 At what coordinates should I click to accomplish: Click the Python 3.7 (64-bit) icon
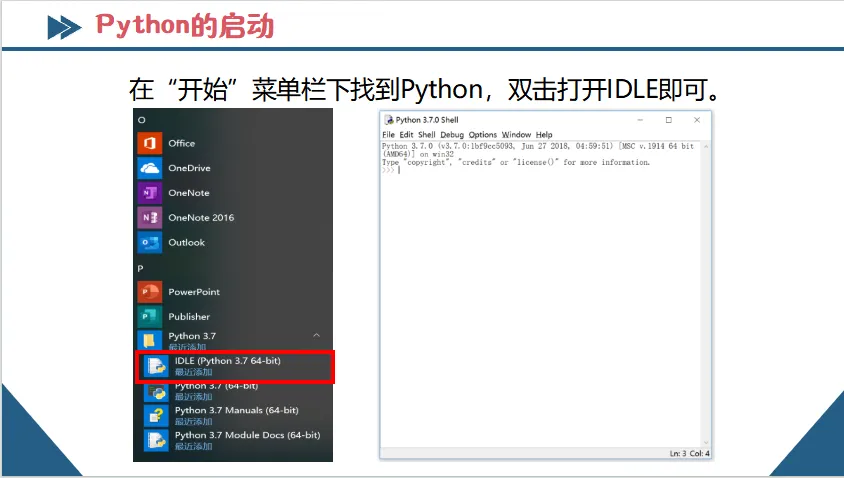point(156,392)
